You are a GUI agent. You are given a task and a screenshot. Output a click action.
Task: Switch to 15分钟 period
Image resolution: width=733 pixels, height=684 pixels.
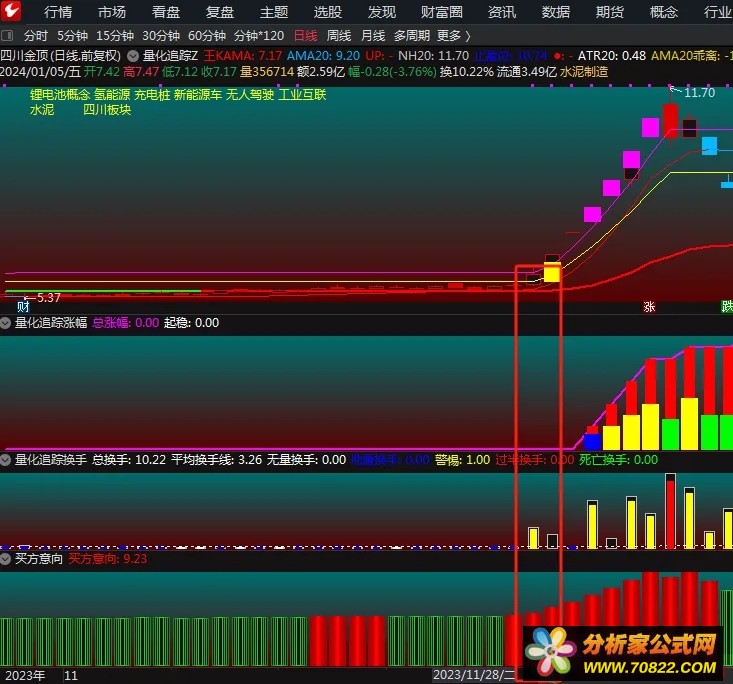[x=115, y=36]
